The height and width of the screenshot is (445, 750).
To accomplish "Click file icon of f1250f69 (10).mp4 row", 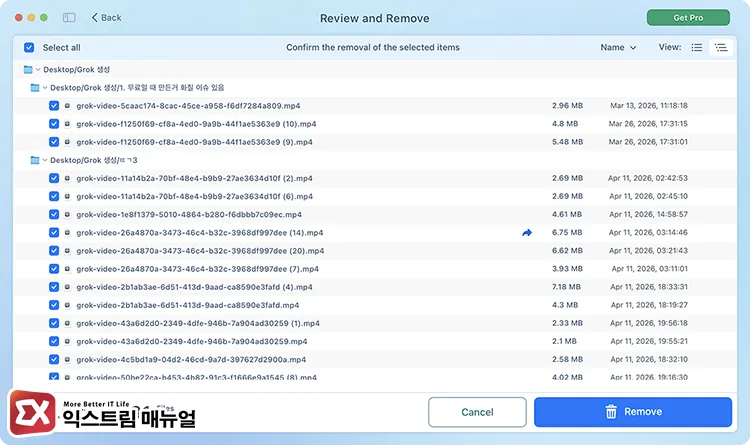I will point(67,124).
